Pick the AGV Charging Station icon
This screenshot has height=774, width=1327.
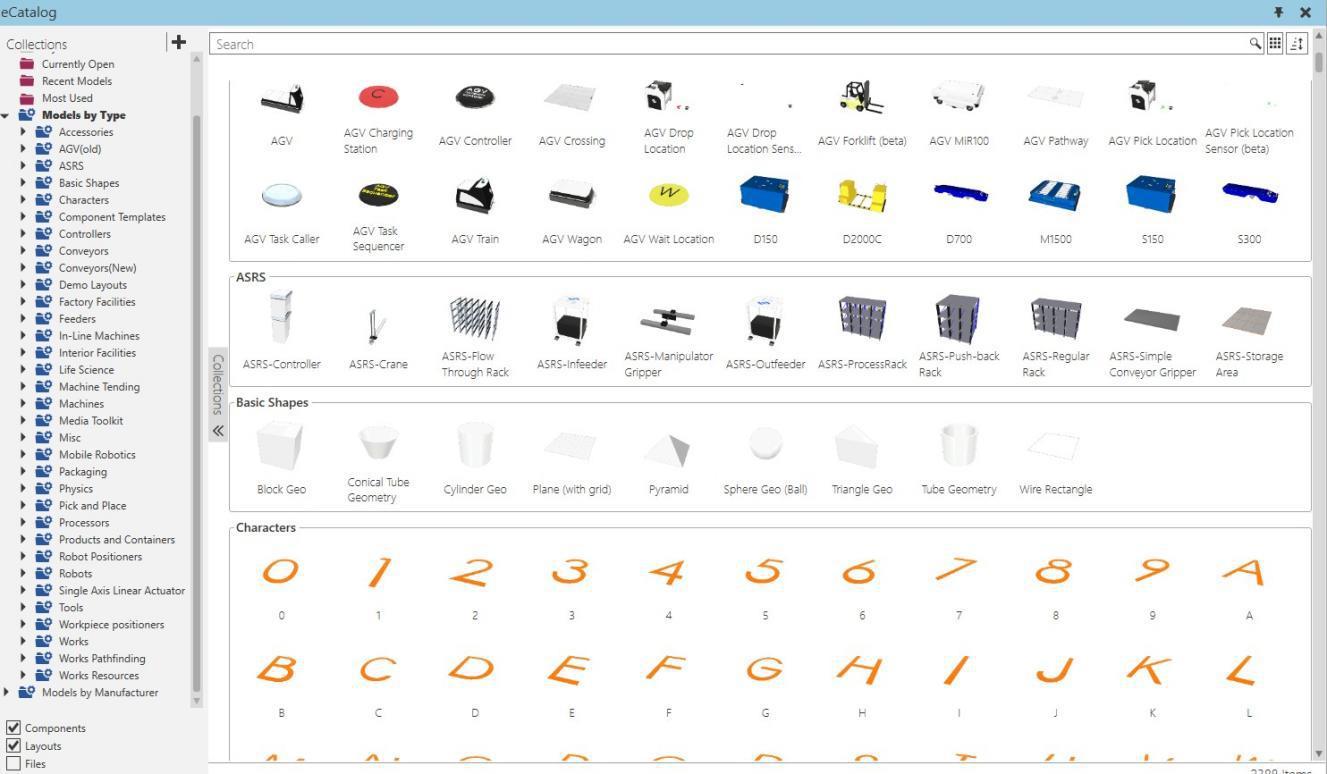[378, 97]
